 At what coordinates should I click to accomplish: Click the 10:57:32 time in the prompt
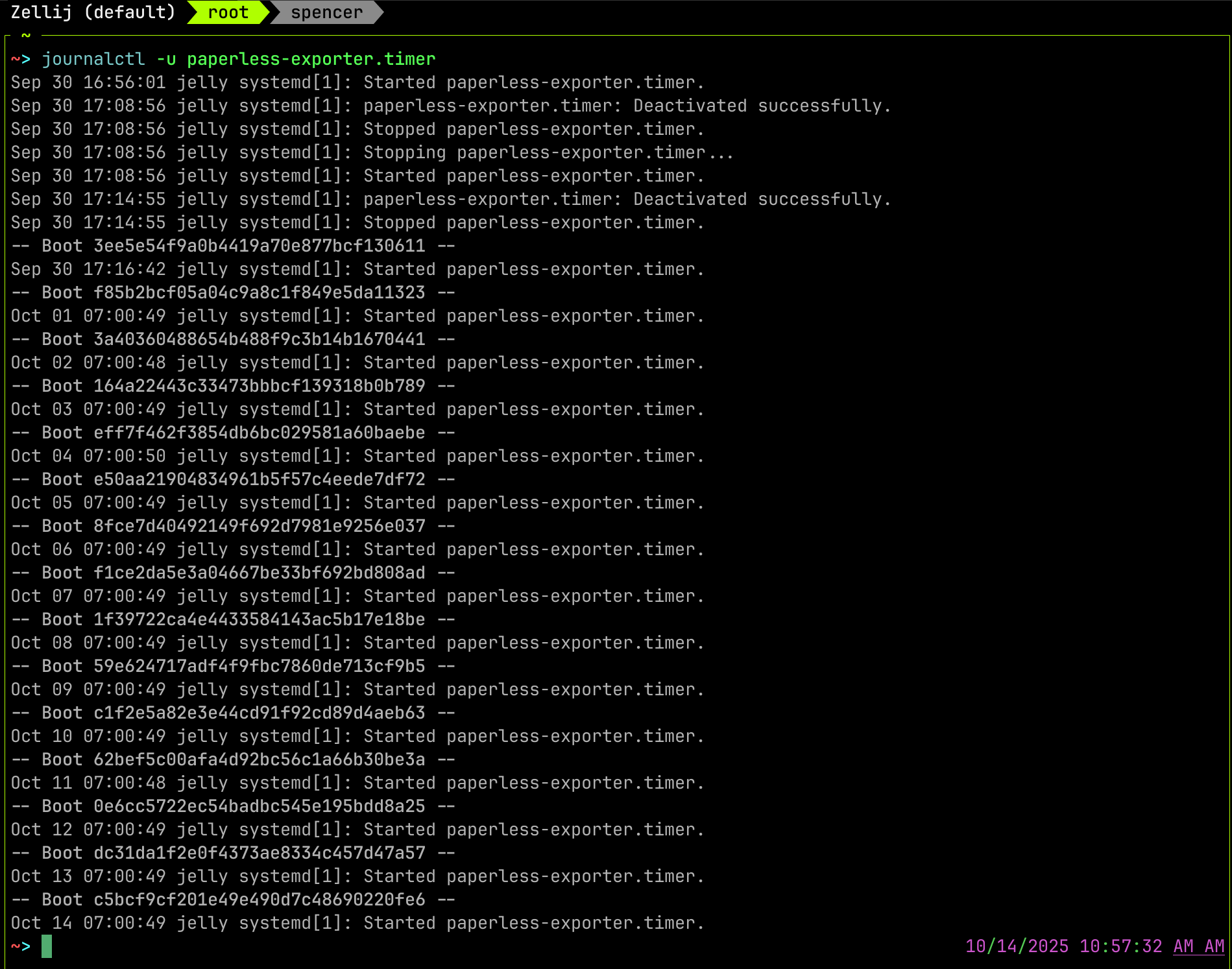click(x=1120, y=946)
